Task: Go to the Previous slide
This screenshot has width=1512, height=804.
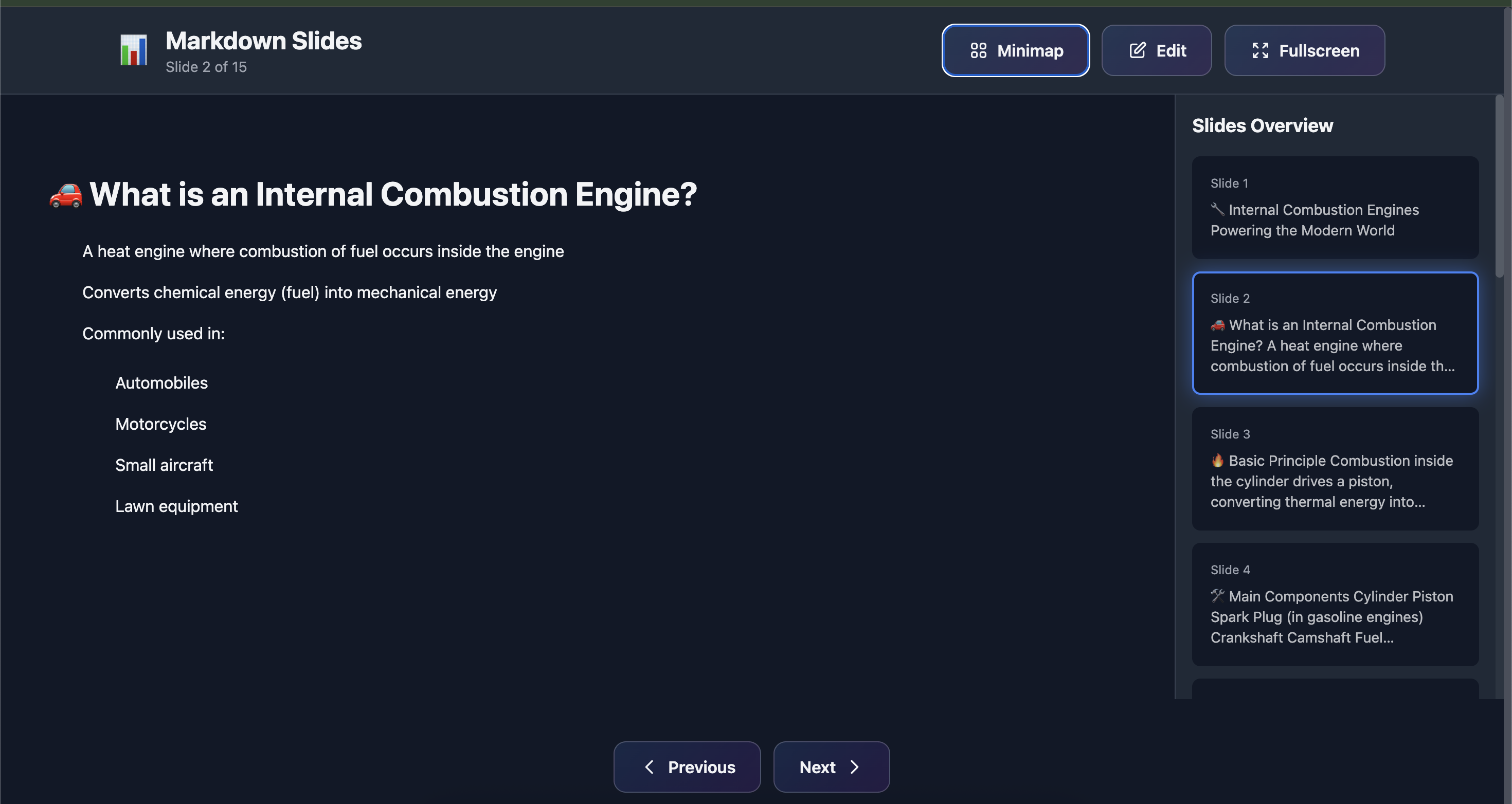Action: (687, 767)
